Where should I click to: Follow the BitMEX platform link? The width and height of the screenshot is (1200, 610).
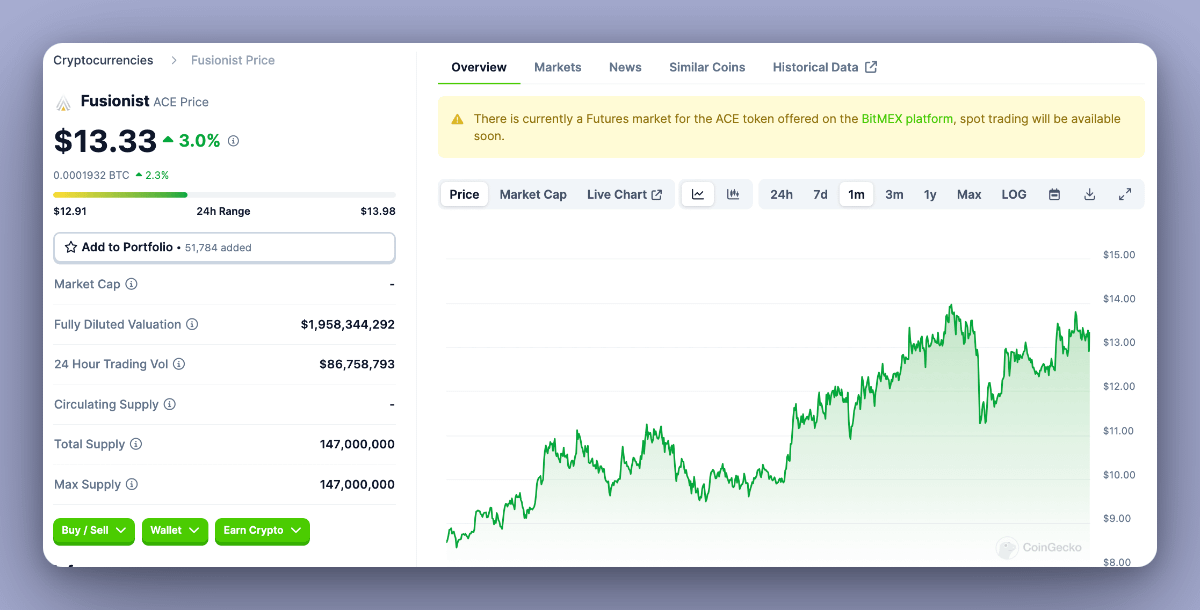tap(905, 118)
